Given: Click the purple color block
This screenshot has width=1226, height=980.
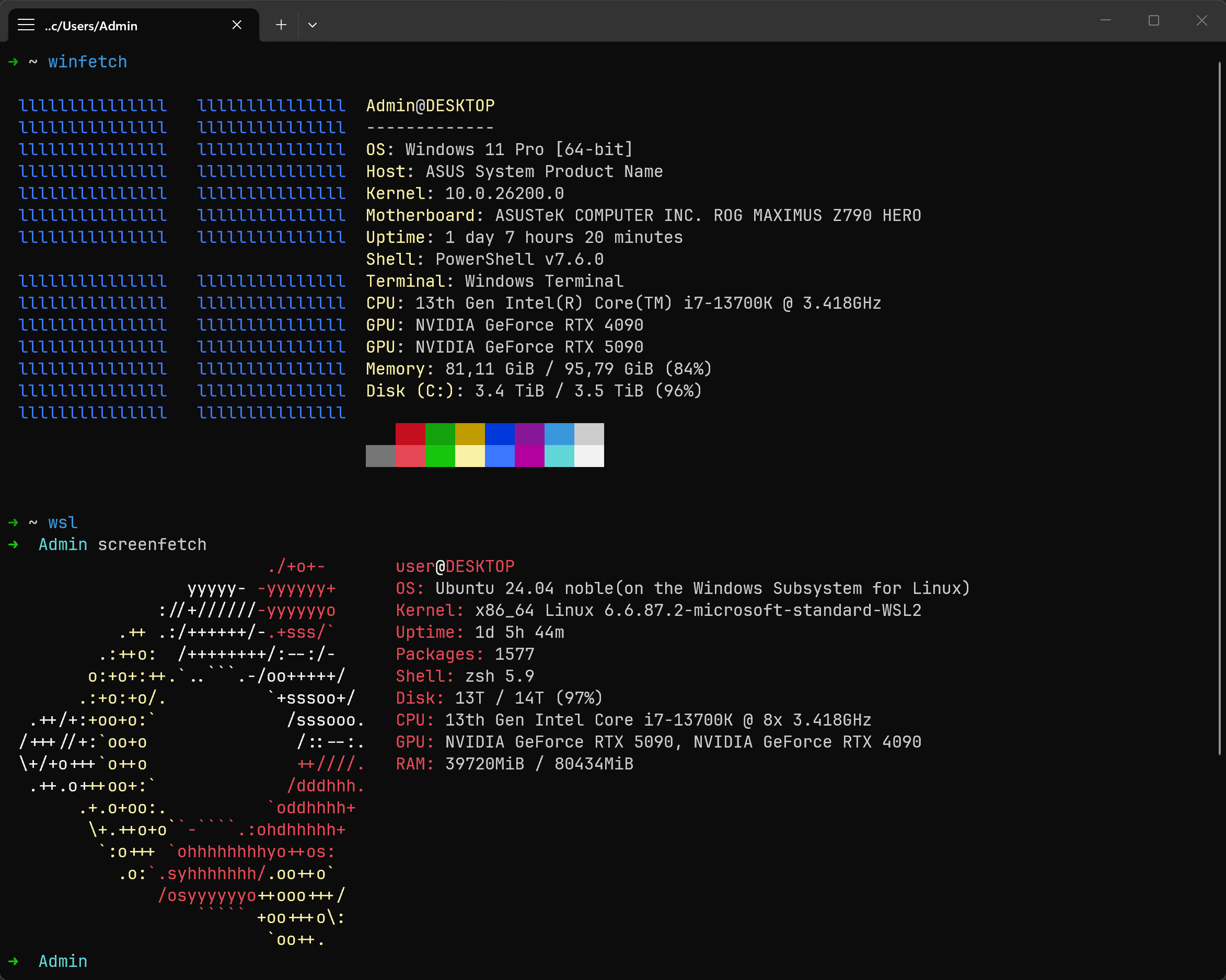Looking at the screenshot, I should click(529, 434).
